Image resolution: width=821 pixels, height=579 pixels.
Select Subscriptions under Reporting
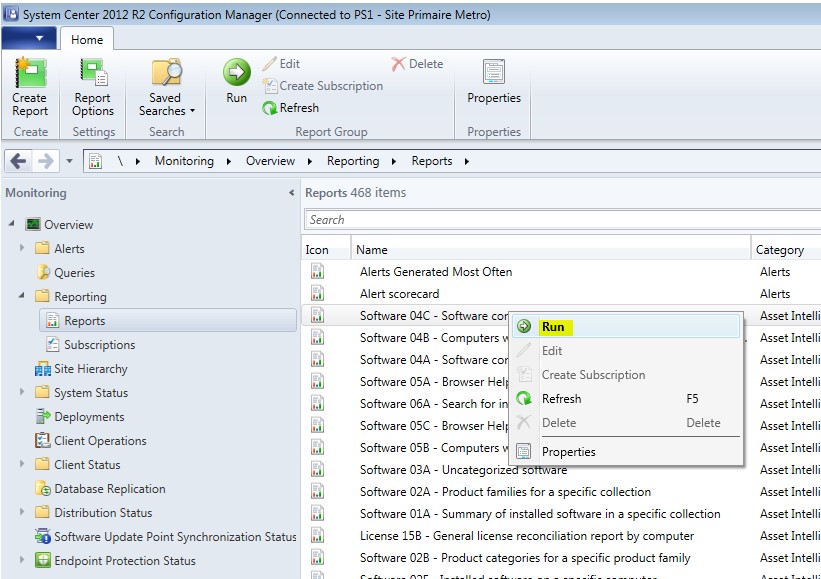(x=99, y=345)
